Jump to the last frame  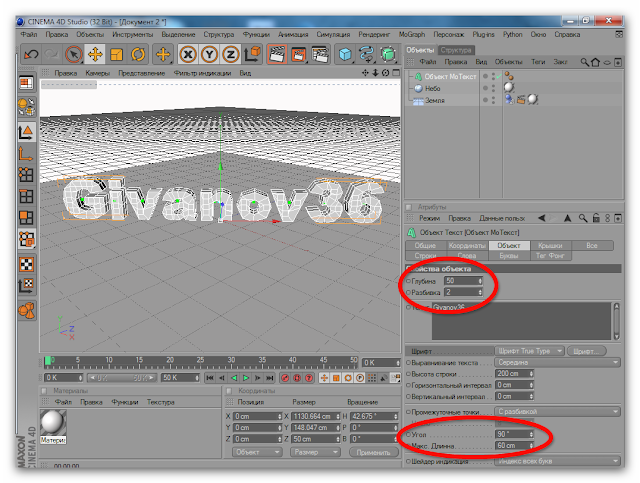[269, 378]
